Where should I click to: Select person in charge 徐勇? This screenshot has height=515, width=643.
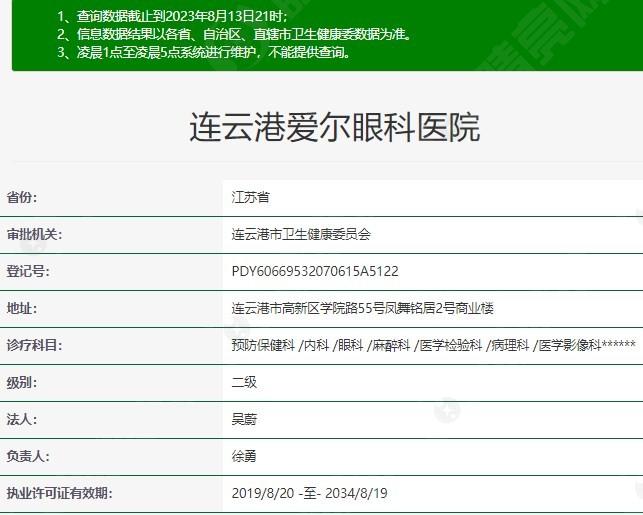pyautogui.click(x=244, y=456)
